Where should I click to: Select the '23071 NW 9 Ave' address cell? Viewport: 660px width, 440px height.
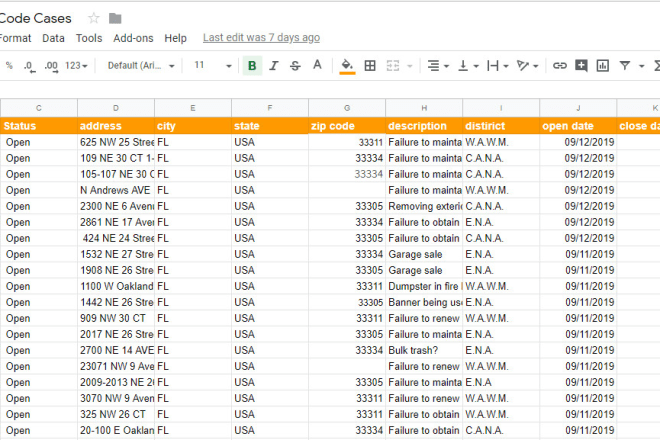click(x=116, y=366)
